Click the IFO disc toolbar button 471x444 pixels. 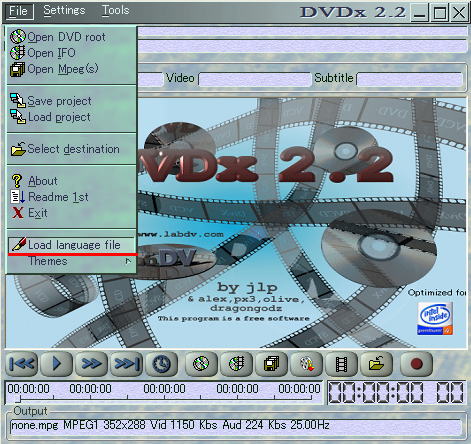tap(237, 364)
